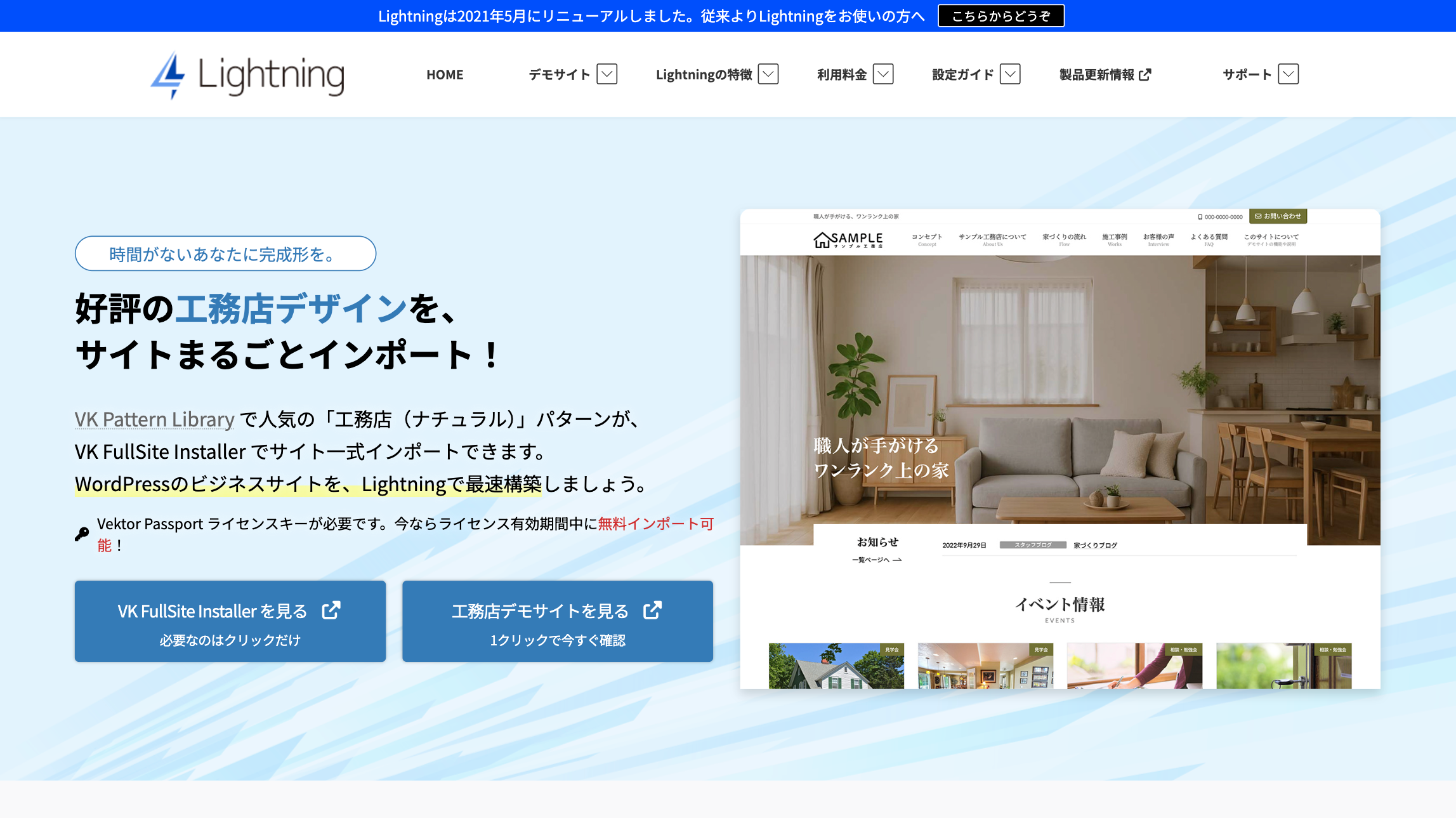
Task: Click the Lightning bolt logo icon
Action: (x=168, y=75)
